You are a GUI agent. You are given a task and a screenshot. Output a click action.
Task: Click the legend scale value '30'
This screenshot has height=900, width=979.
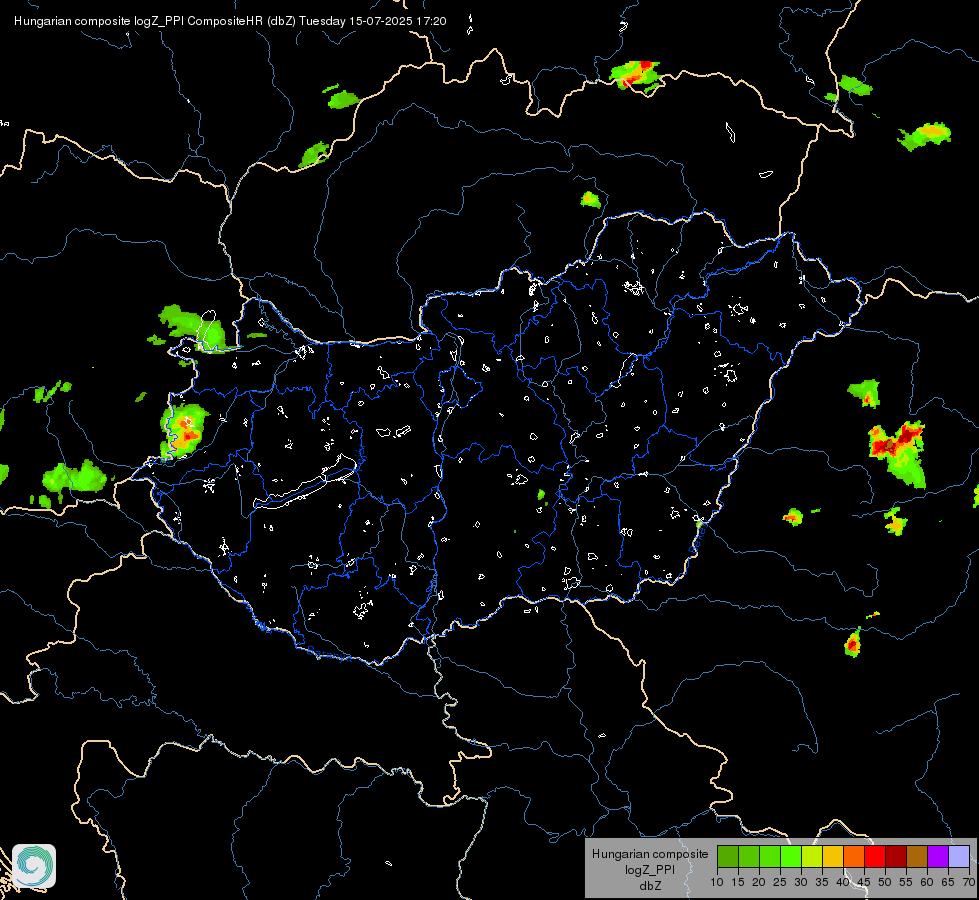click(x=801, y=882)
